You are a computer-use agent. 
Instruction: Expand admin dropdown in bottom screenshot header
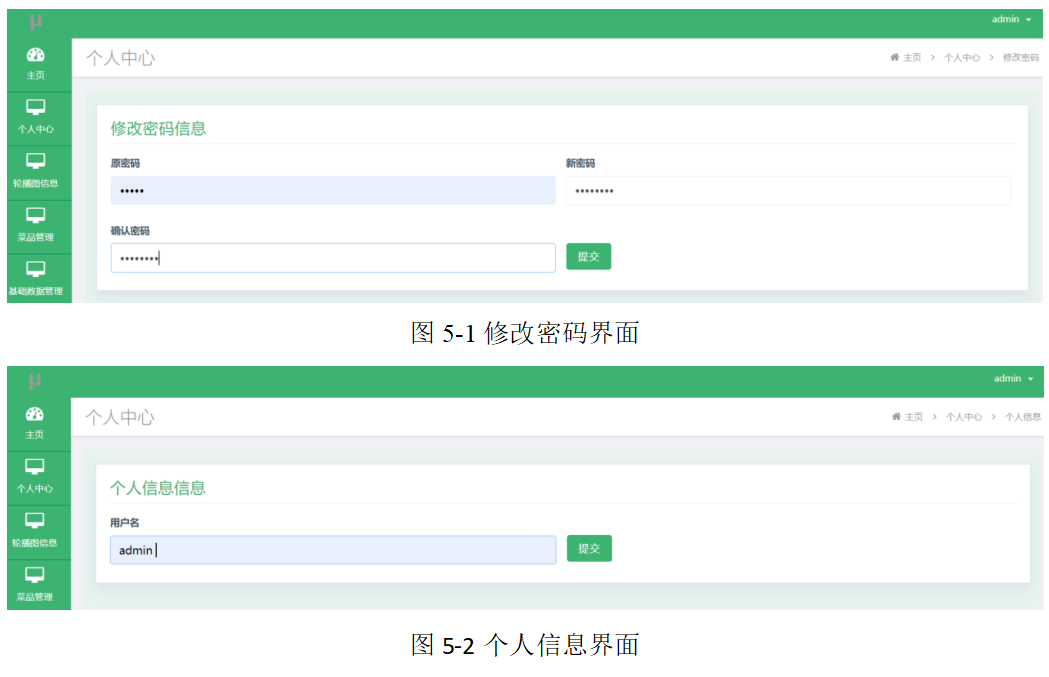[x=1014, y=379]
